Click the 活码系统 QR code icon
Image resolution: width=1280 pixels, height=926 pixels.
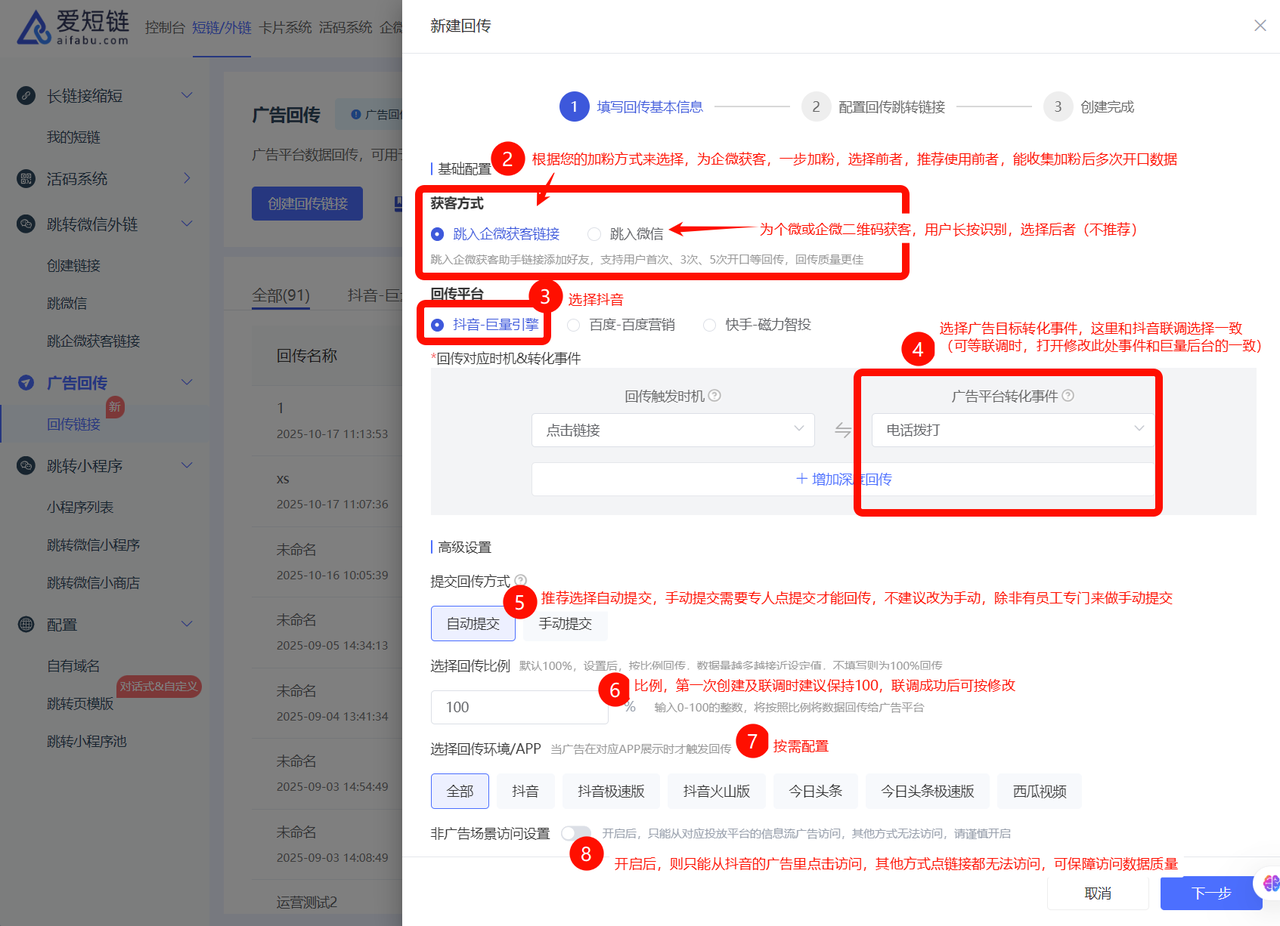[x=27, y=179]
